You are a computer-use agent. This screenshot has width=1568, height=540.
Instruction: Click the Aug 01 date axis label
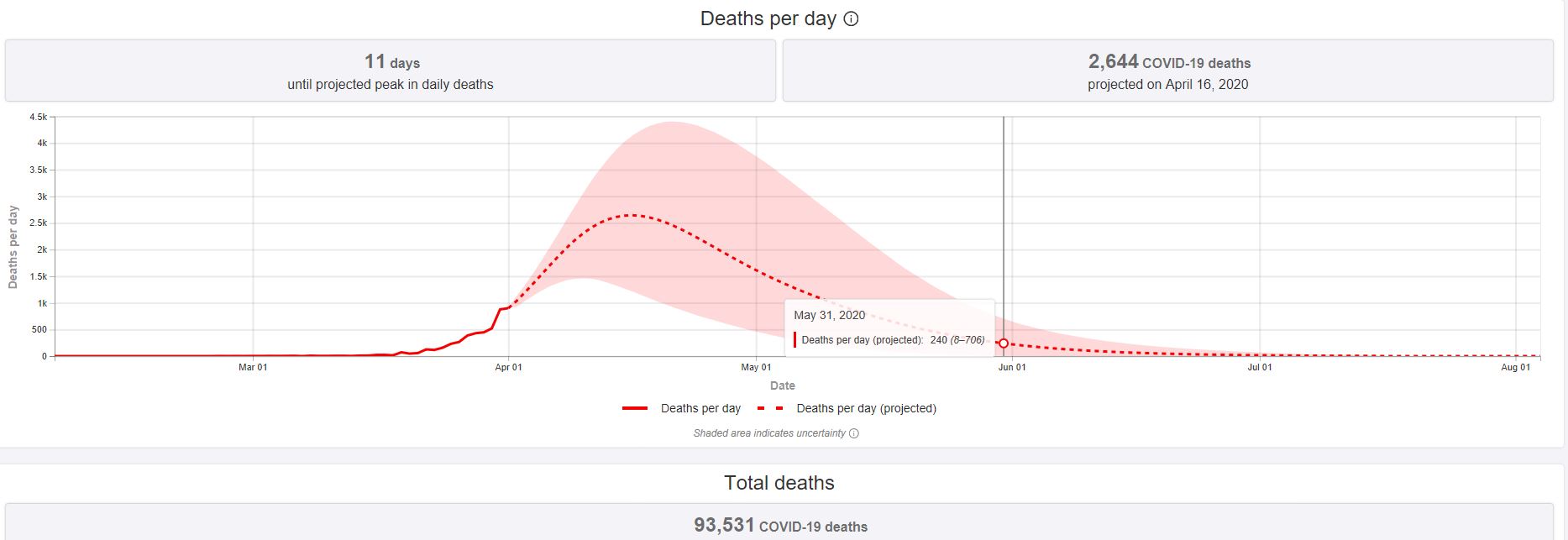click(x=1515, y=368)
